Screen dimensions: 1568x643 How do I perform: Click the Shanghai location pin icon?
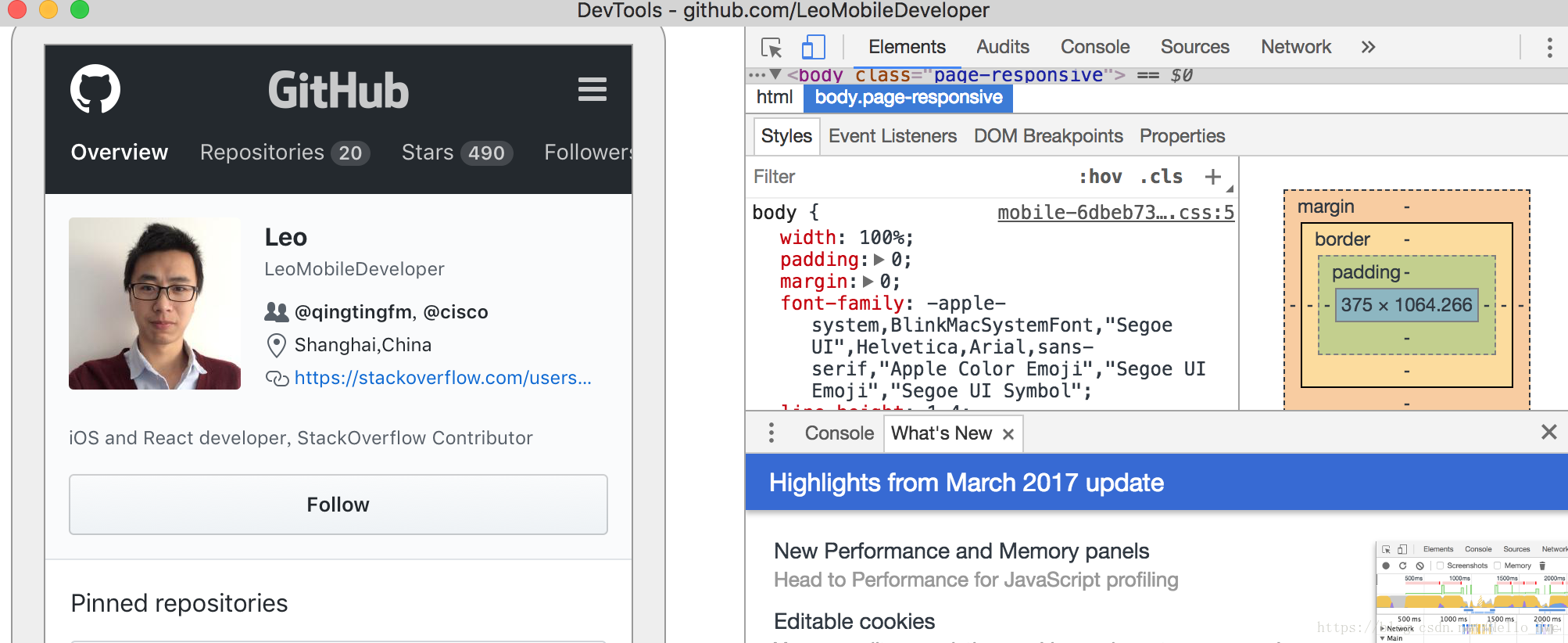click(276, 345)
